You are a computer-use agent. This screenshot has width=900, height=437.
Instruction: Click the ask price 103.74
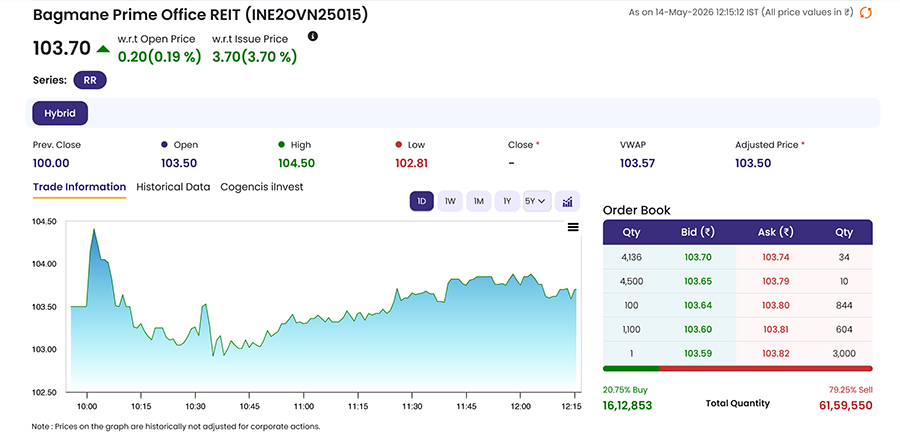click(x=776, y=257)
